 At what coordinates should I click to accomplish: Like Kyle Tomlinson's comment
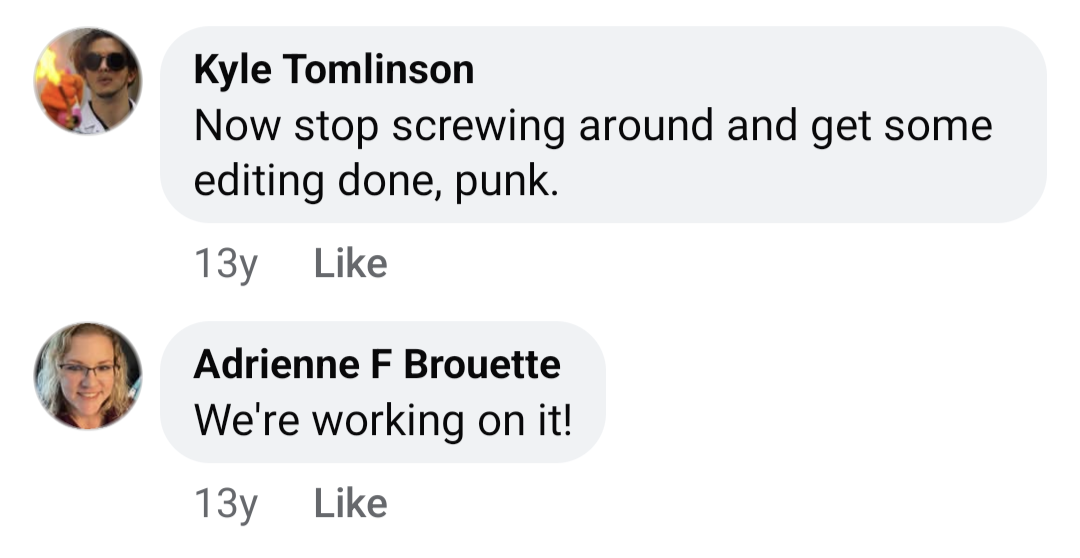click(x=351, y=264)
